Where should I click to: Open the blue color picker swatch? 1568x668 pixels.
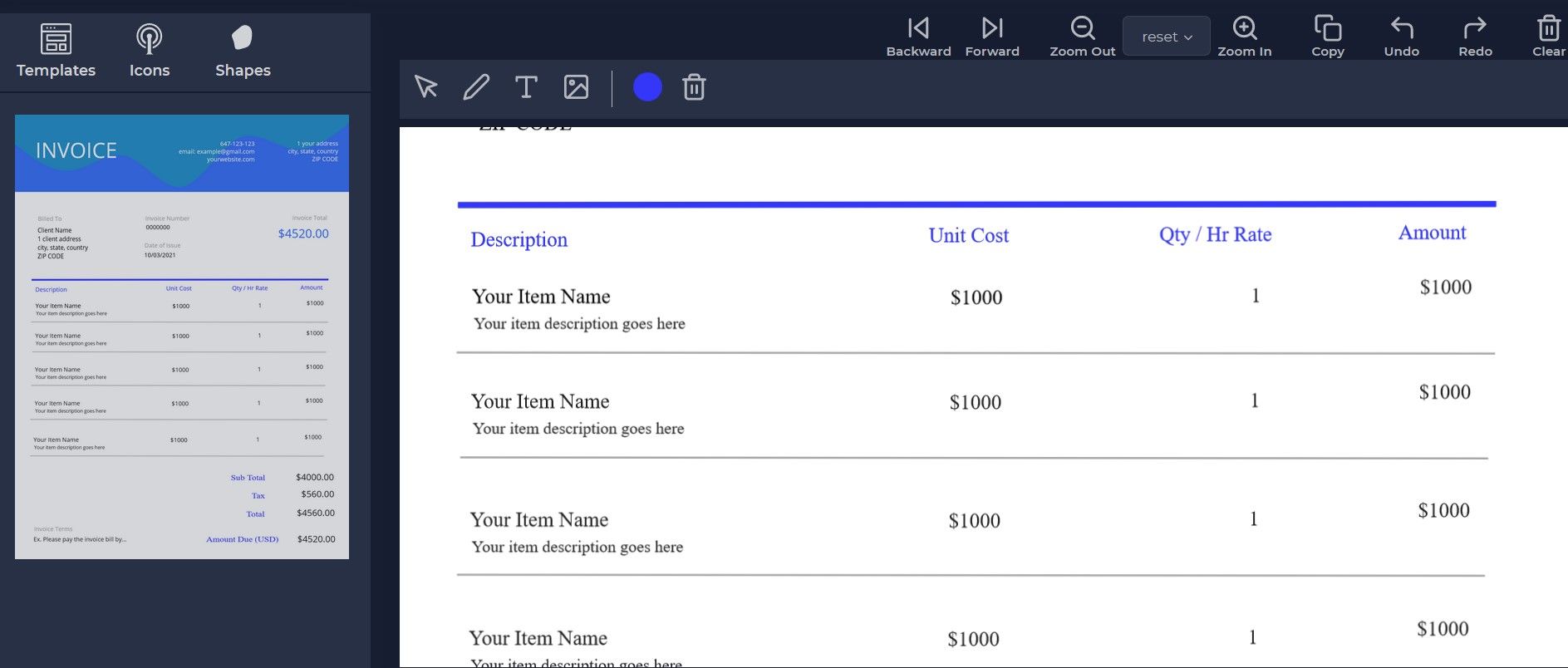[647, 87]
